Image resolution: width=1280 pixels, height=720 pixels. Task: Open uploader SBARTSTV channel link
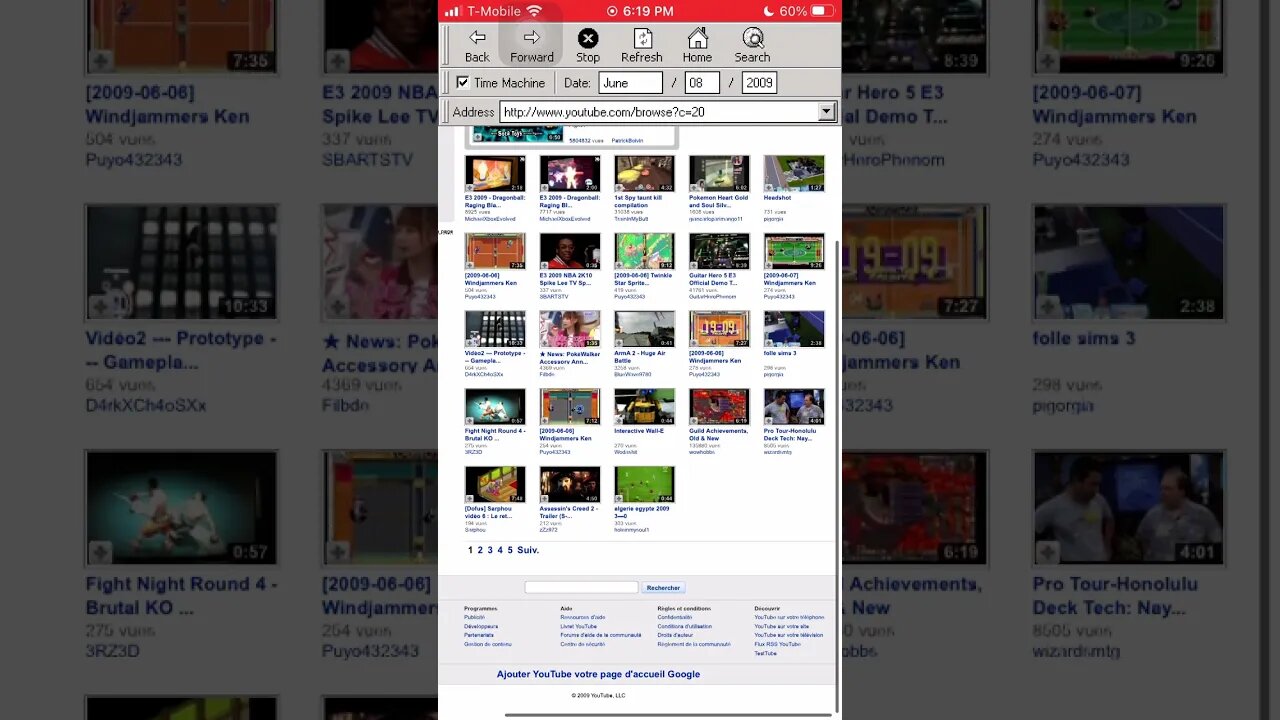(554, 297)
